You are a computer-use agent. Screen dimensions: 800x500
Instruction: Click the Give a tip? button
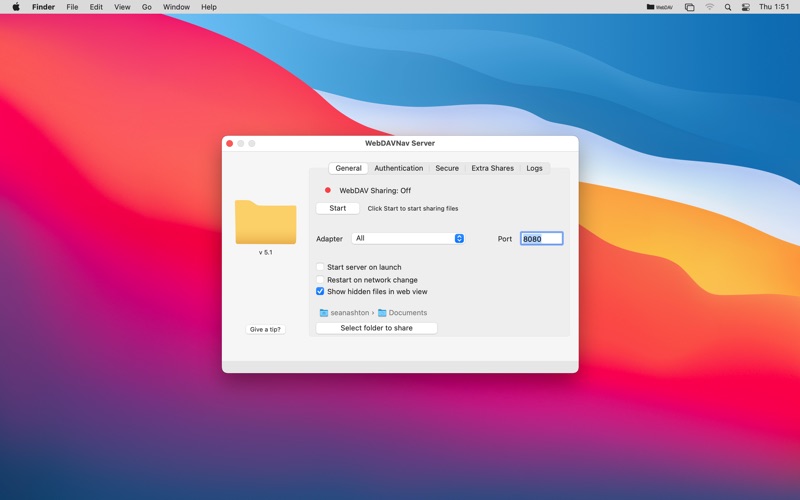coord(265,330)
